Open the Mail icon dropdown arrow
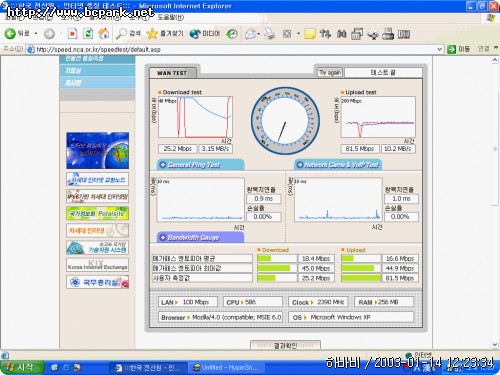The image size is (500, 375). (x=259, y=34)
